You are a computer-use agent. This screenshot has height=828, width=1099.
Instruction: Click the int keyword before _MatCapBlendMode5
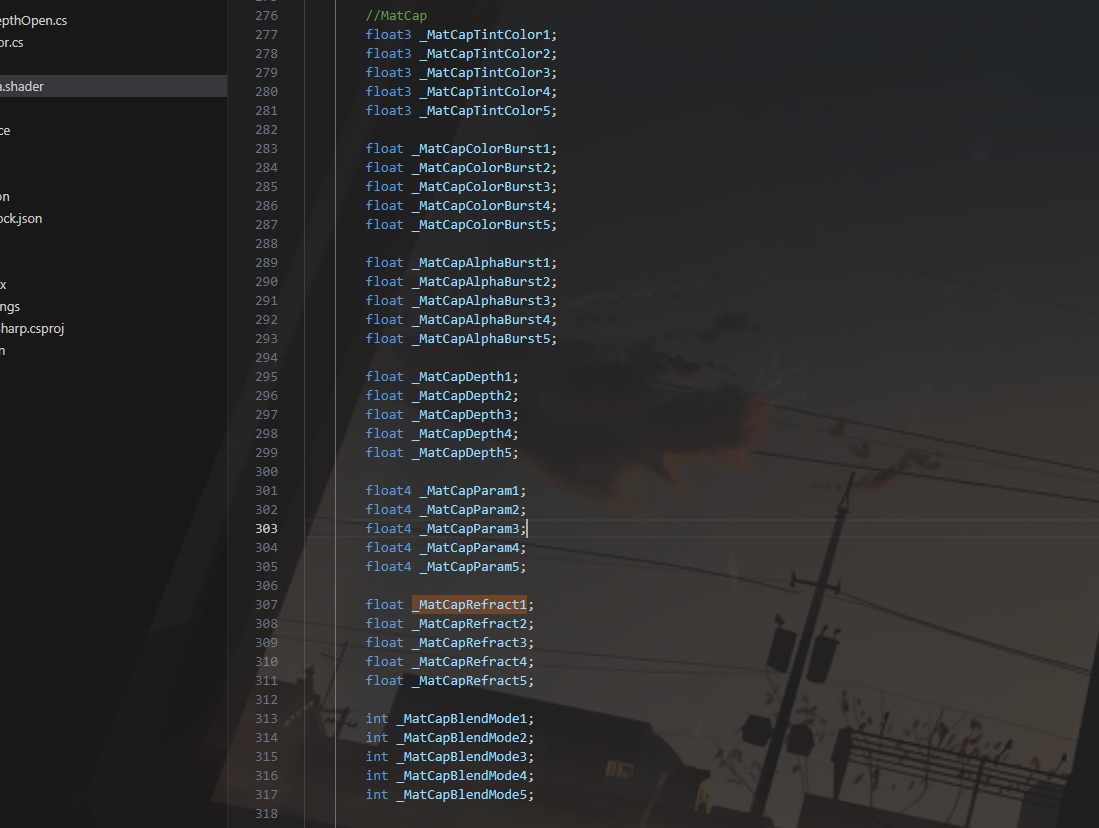pos(377,795)
